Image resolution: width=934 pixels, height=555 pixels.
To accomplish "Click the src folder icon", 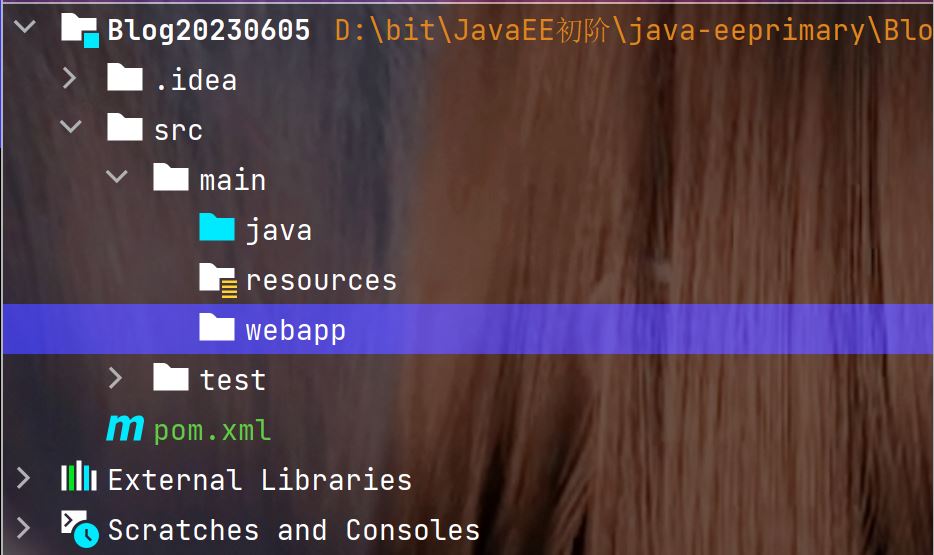I will point(125,128).
